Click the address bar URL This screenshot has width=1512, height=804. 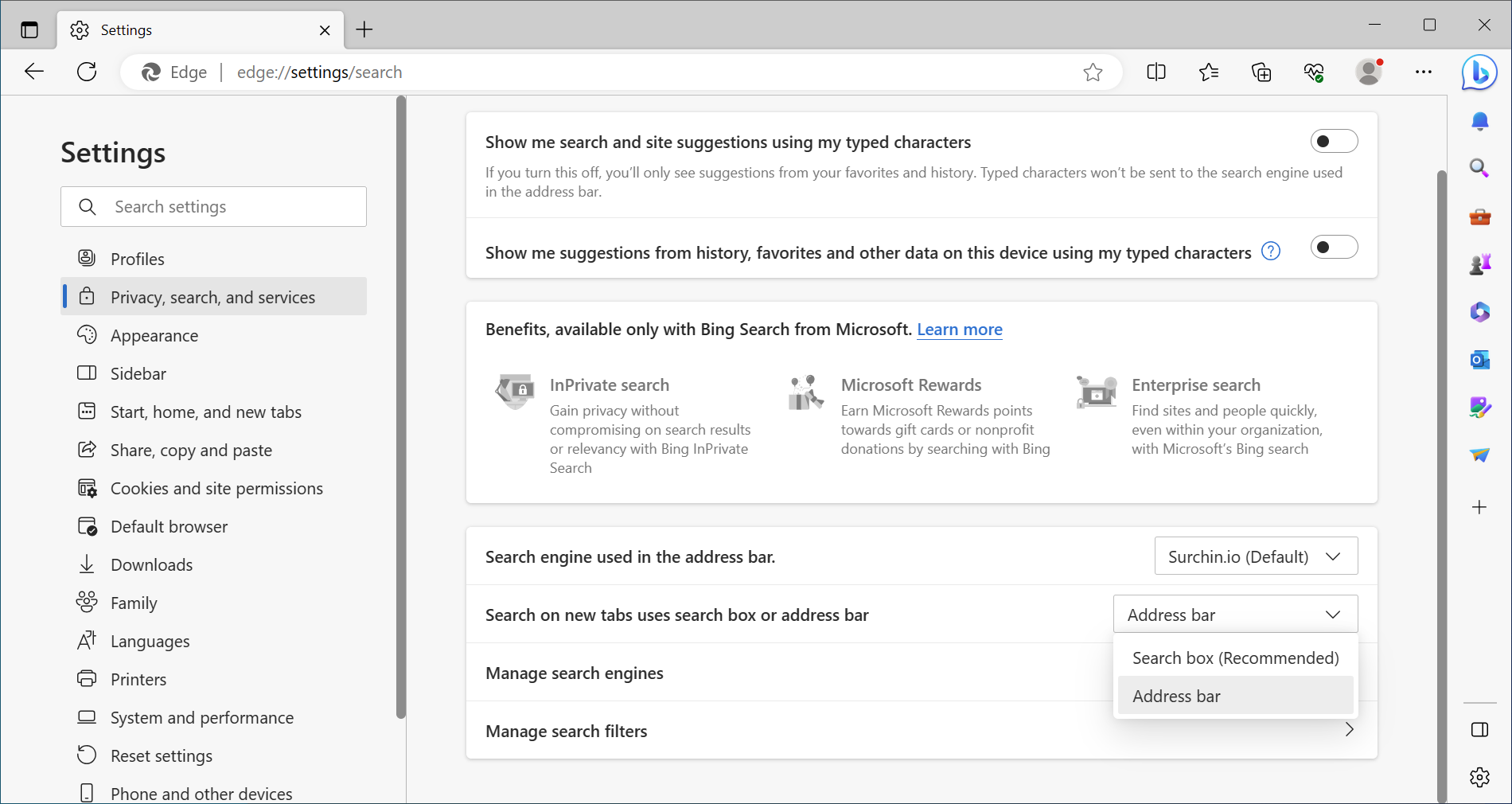point(319,72)
